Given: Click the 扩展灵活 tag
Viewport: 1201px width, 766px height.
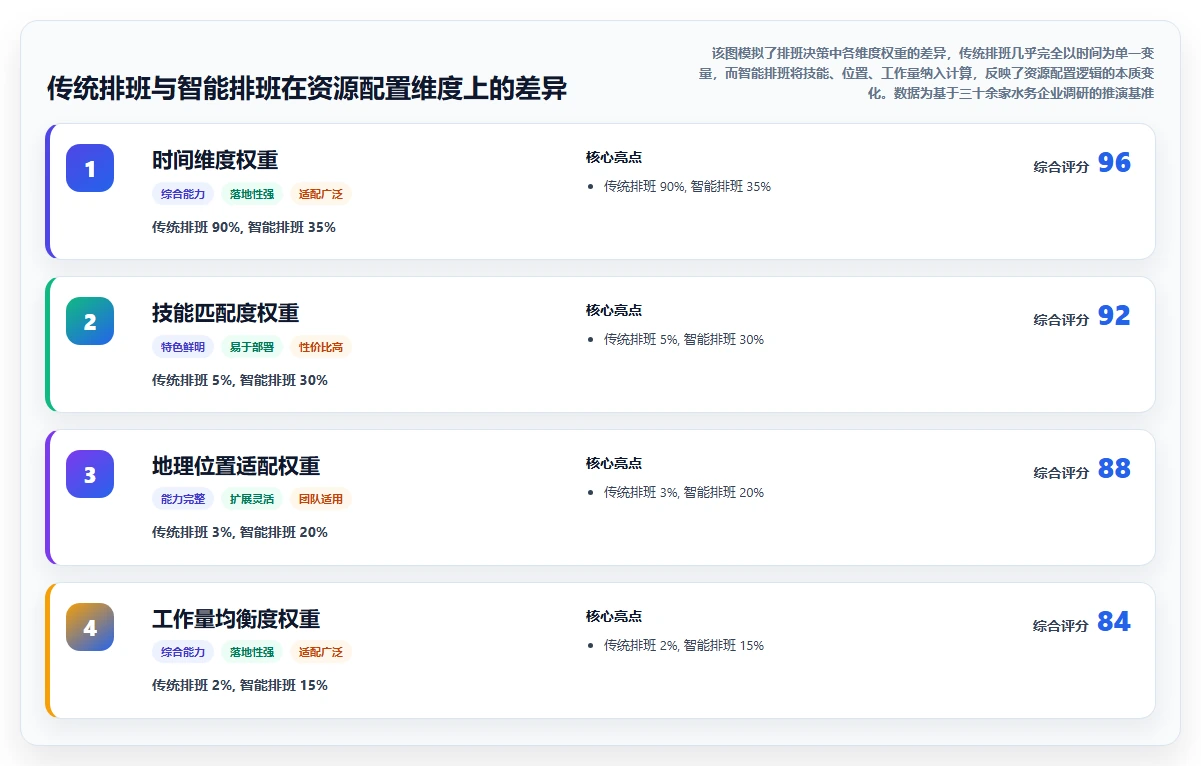Looking at the screenshot, I should tap(252, 499).
